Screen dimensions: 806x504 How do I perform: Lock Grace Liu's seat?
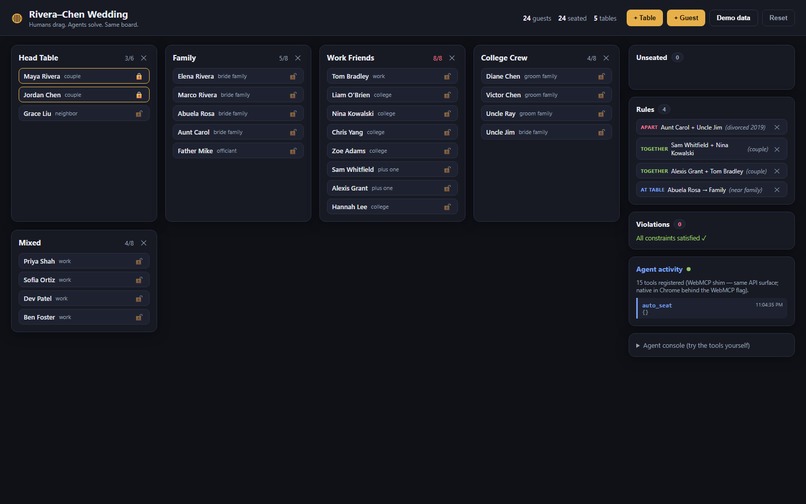click(x=139, y=114)
